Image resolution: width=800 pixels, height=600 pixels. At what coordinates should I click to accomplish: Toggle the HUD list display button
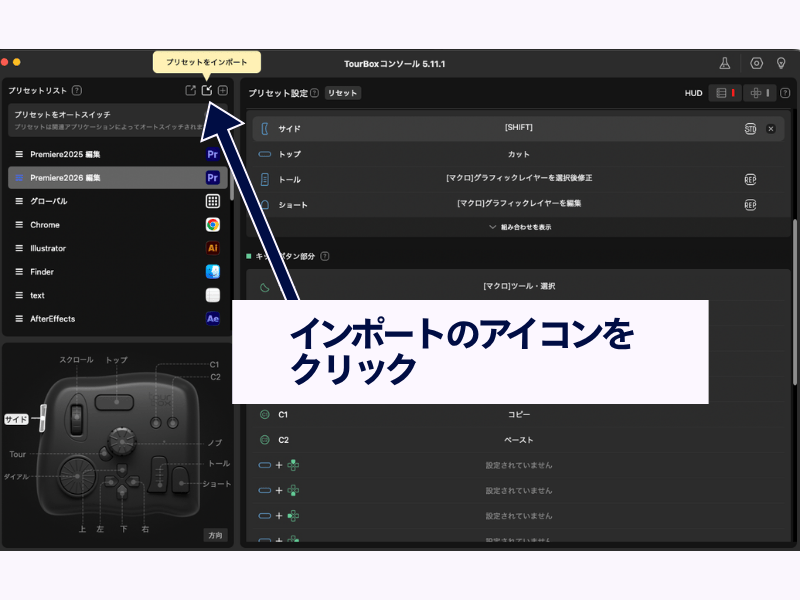724,93
